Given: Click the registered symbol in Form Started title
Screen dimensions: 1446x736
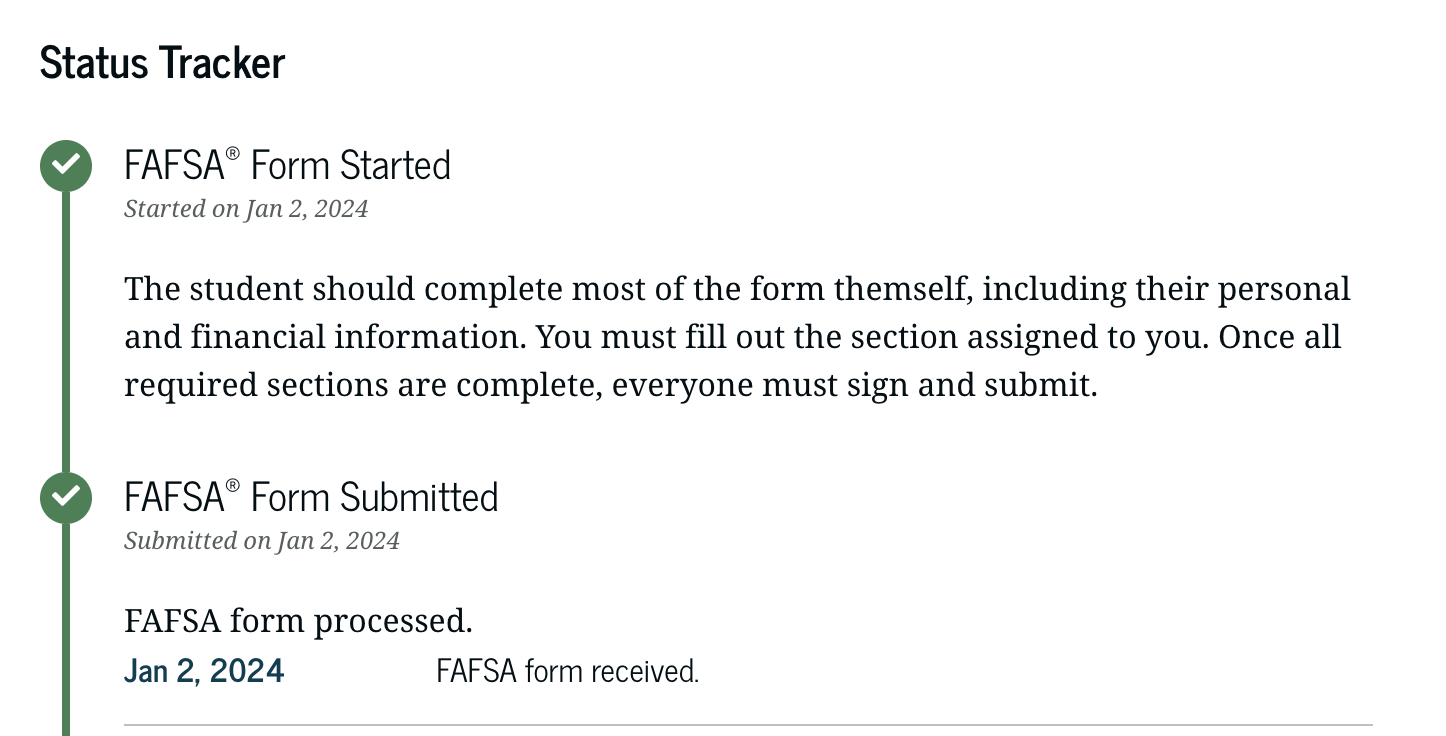Looking at the screenshot, I should pyautogui.click(x=233, y=153).
